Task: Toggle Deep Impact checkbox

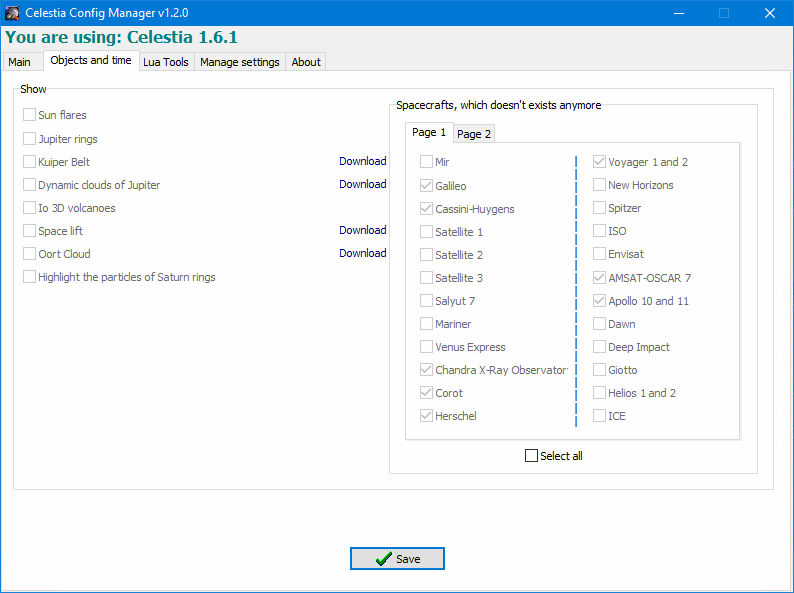Action: (x=600, y=347)
